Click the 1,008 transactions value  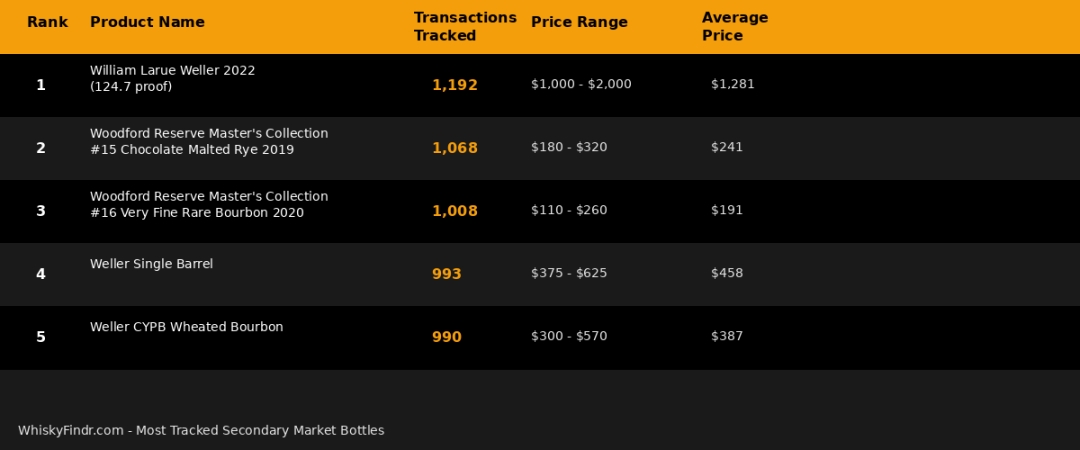click(x=454, y=211)
